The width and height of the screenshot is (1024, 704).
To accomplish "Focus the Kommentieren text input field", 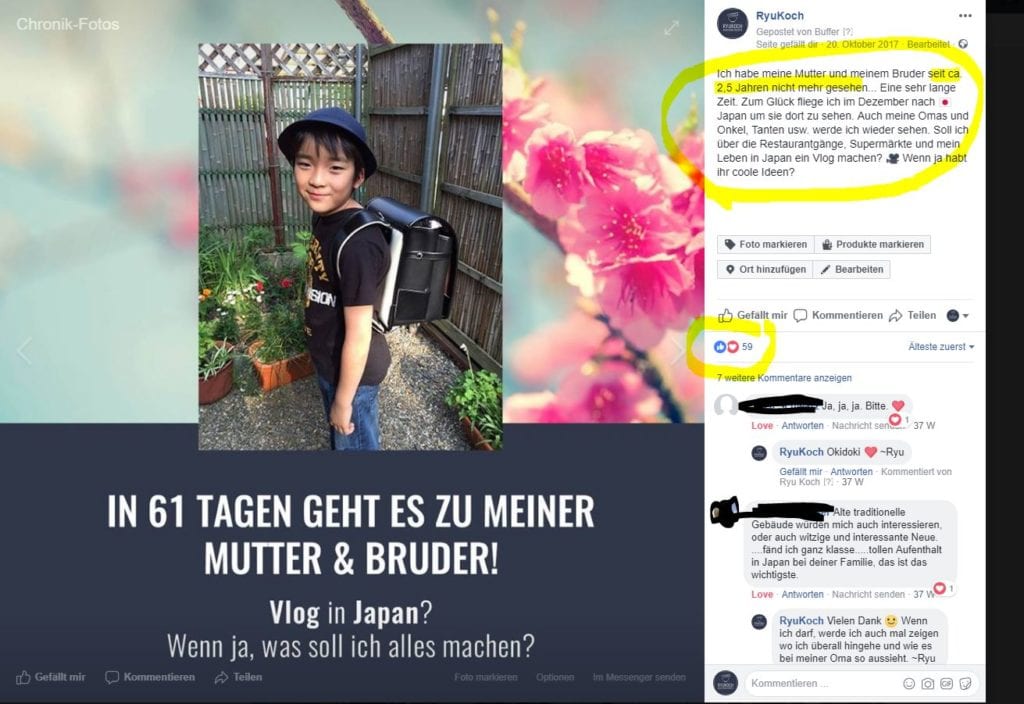I will (823, 683).
